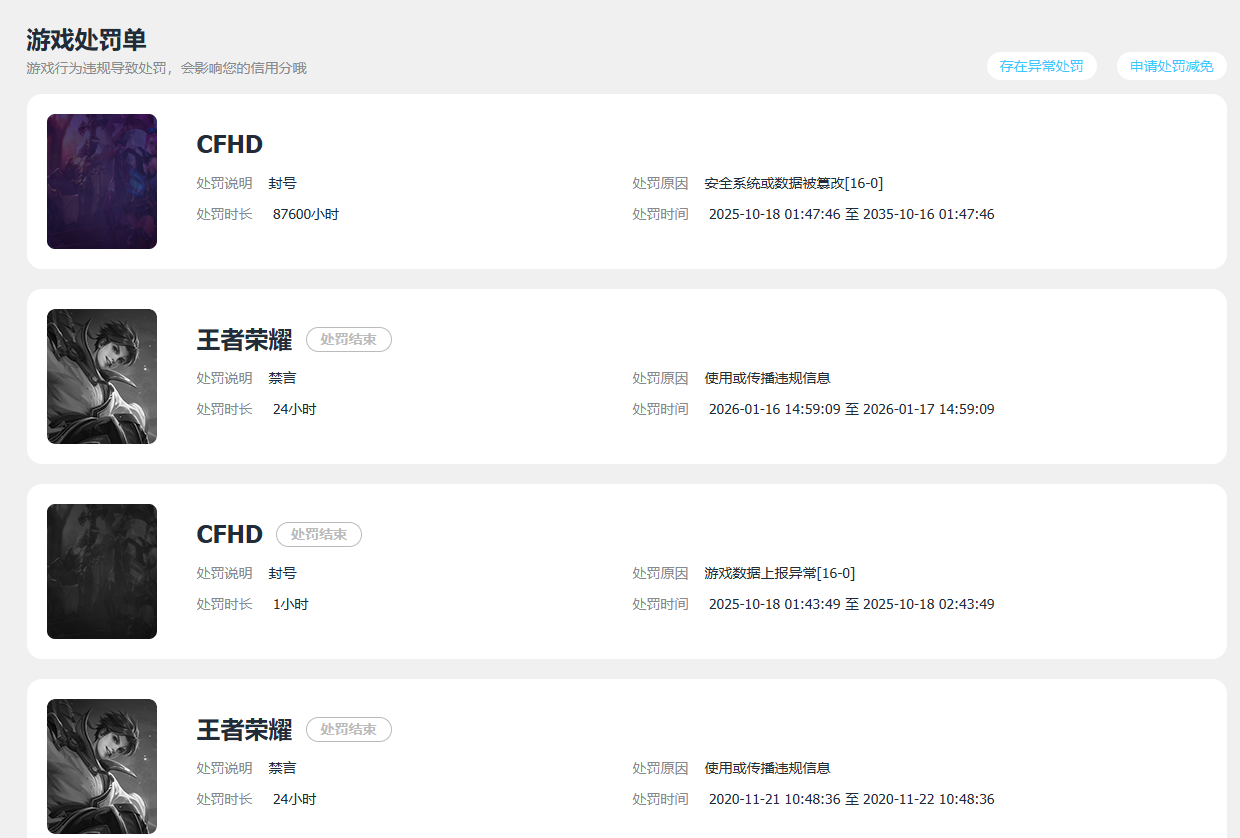The height and width of the screenshot is (838, 1240).
Task: Click 处罚结束 badge on the 2020 王者荣耀 card
Action: (349, 729)
